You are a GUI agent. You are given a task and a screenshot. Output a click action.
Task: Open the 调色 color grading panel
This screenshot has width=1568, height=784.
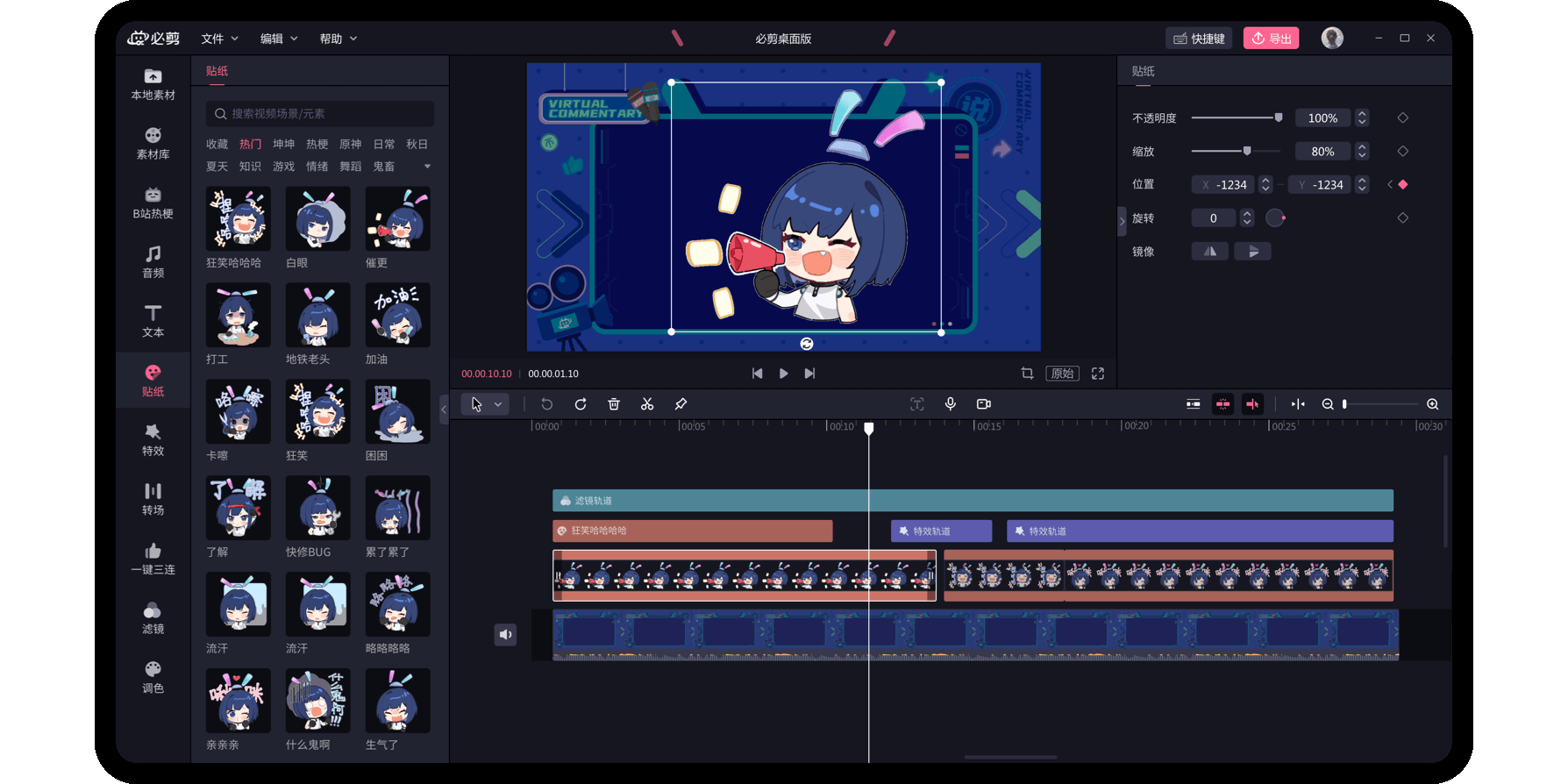[x=153, y=677]
